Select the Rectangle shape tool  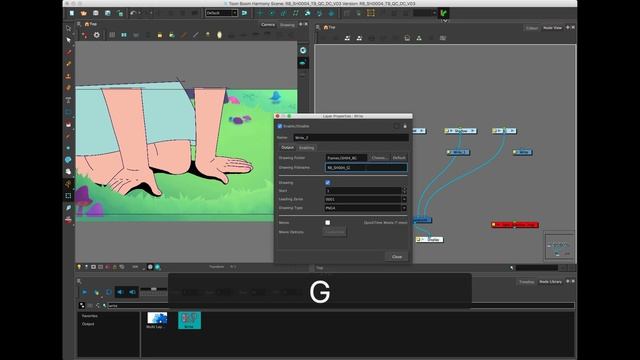coord(68,112)
